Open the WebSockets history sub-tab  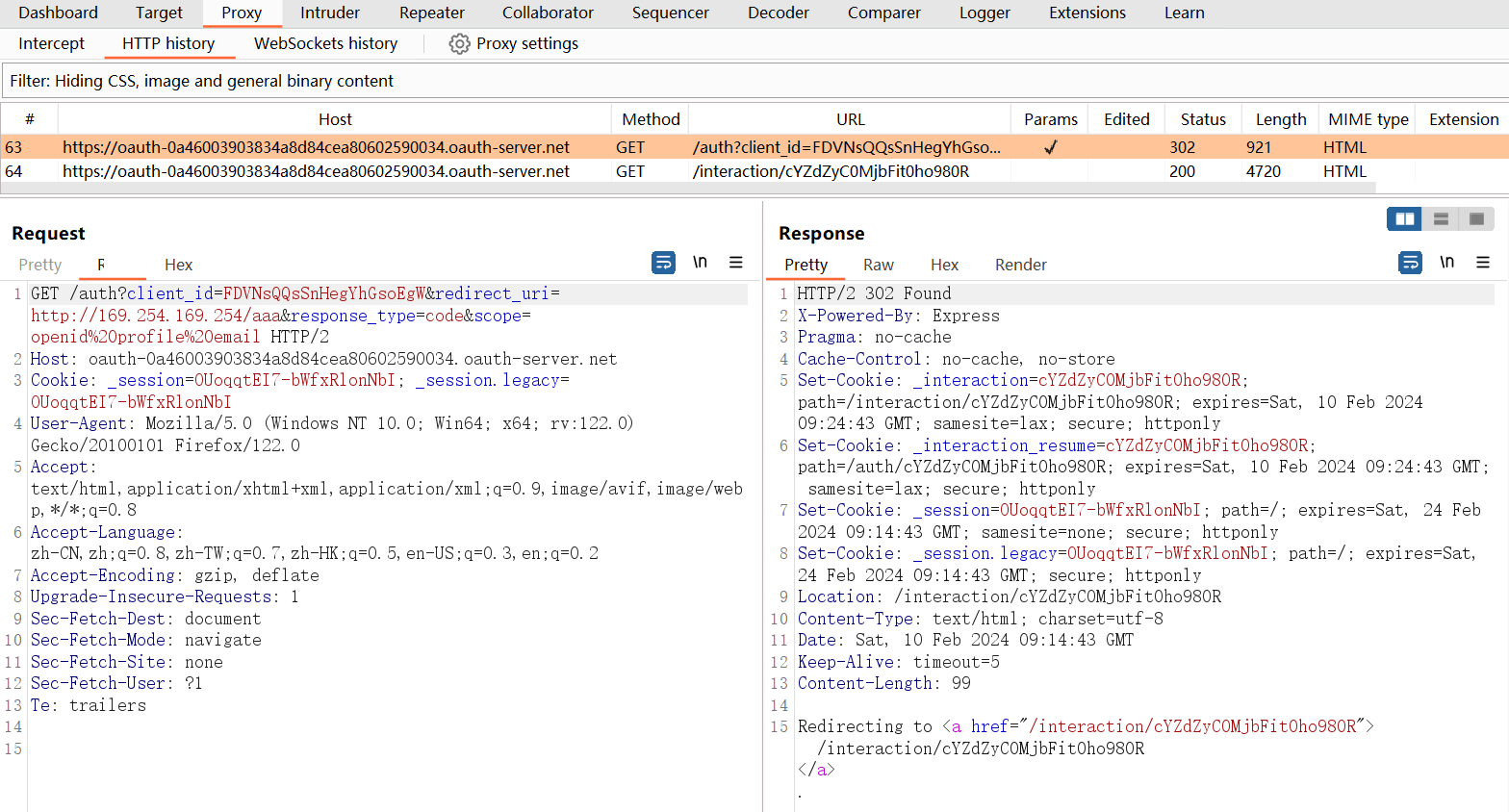coord(325,43)
